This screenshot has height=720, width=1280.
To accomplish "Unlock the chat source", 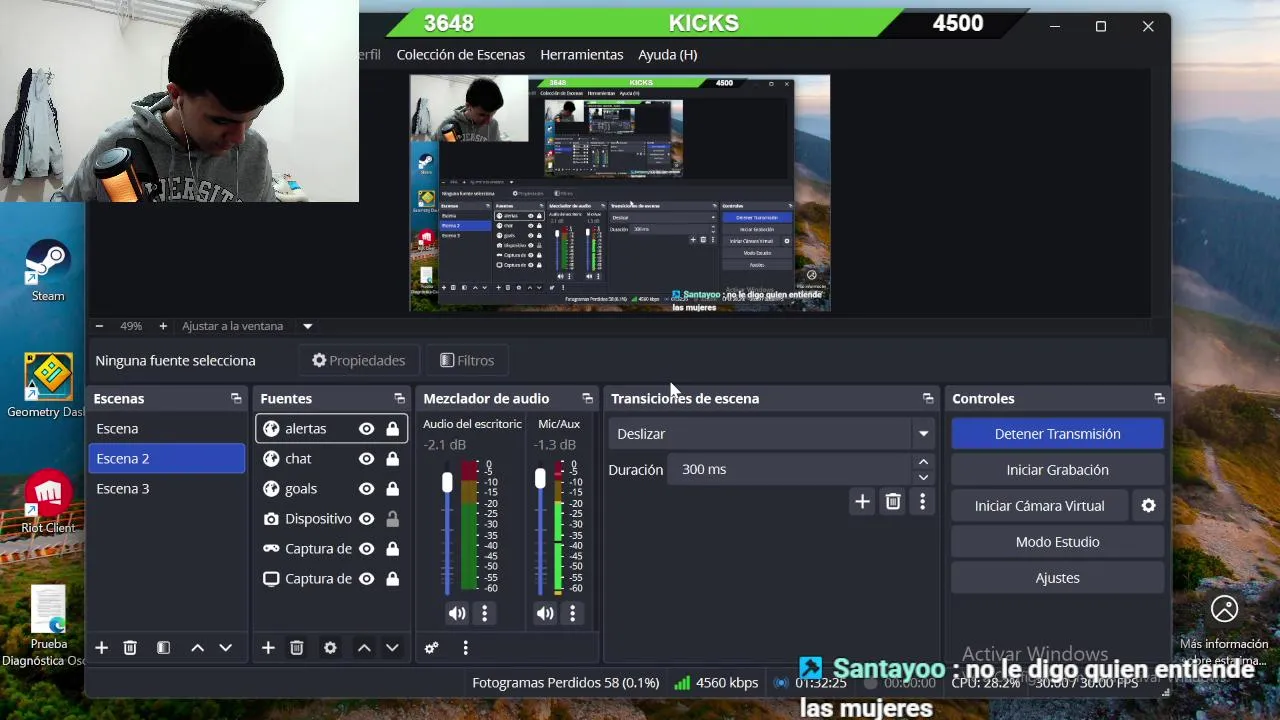I will pos(392,459).
